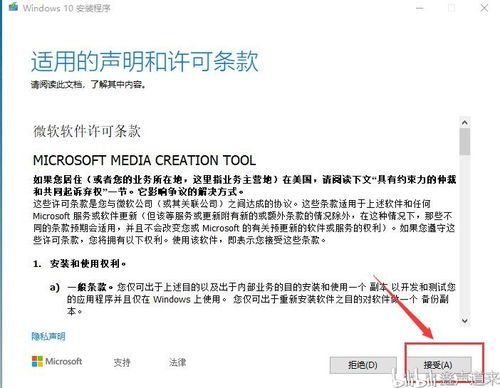Screen dimensions: 500x388
Task: Click the scrollbar down arrow
Action: [x=465, y=321]
